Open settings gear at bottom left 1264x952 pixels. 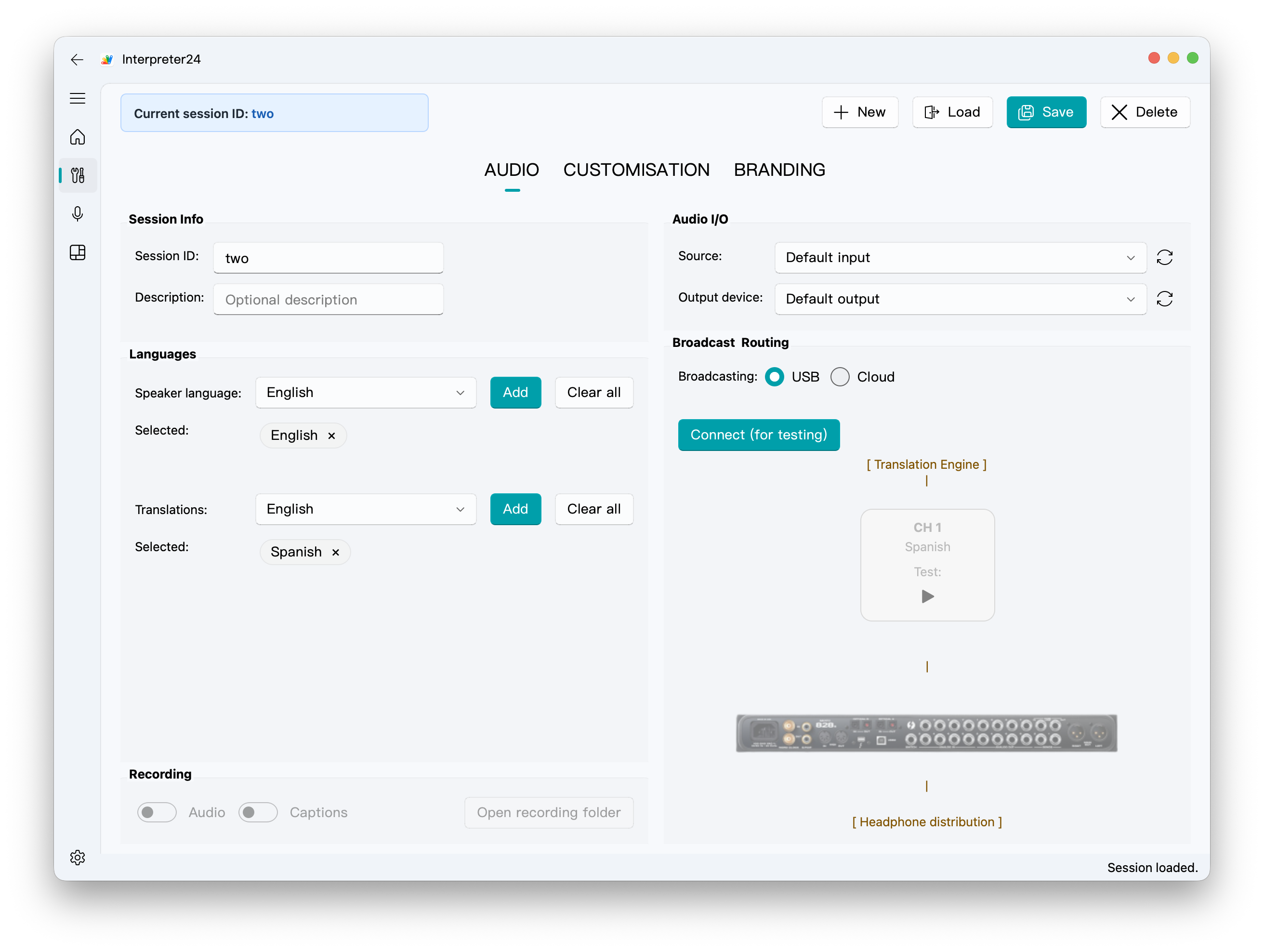click(78, 857)
